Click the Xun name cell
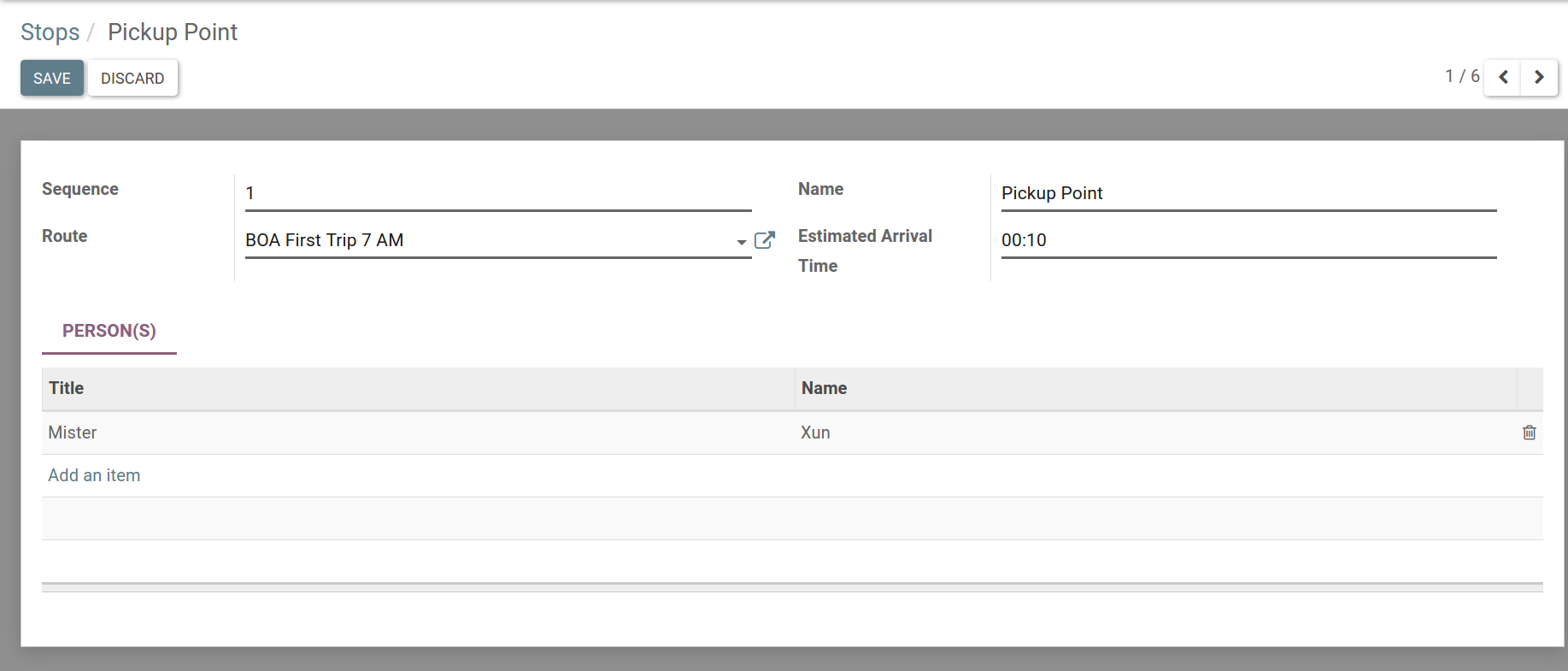 coord(815,433)
